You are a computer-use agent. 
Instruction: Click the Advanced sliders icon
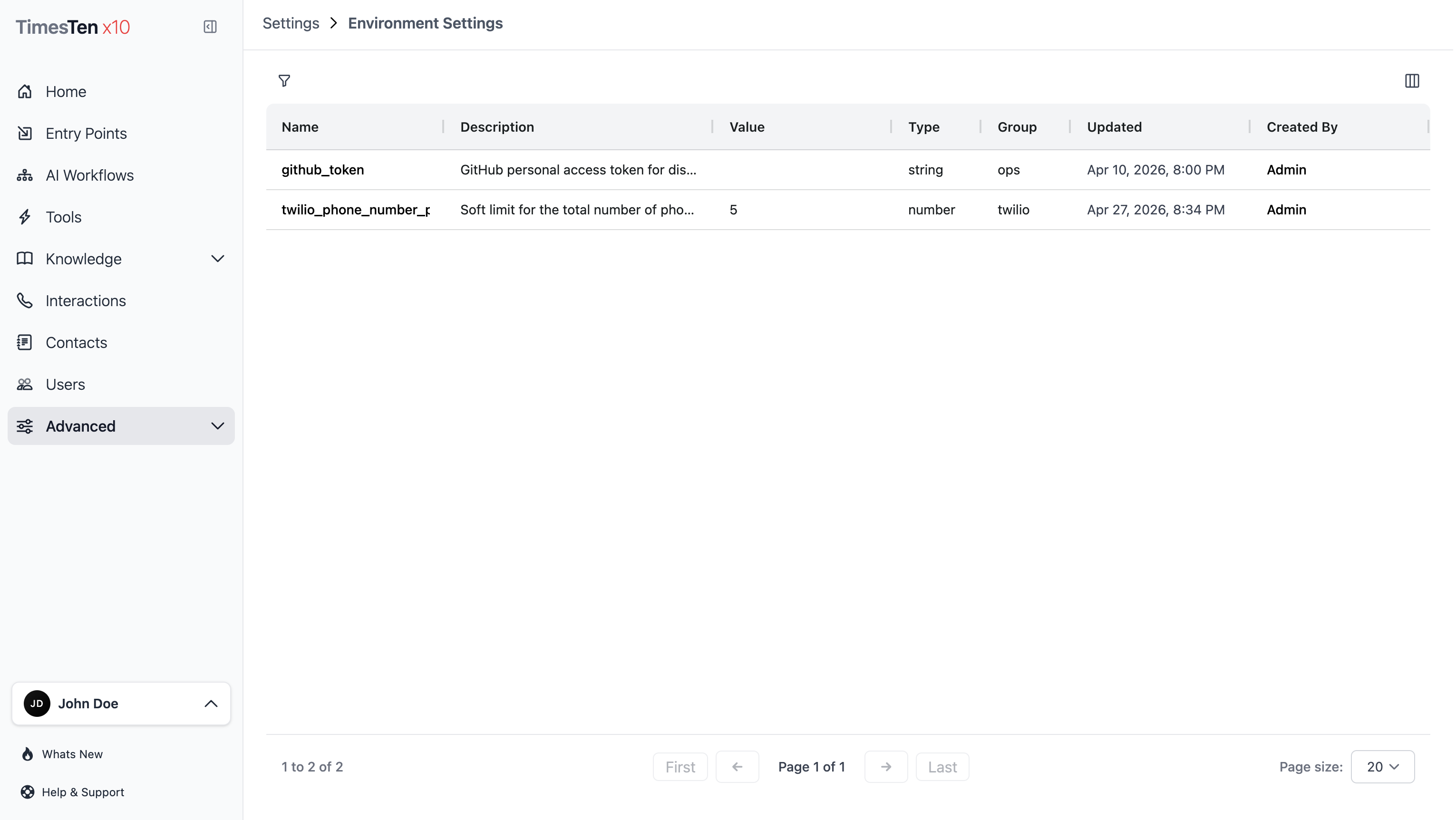click(25, 425)
